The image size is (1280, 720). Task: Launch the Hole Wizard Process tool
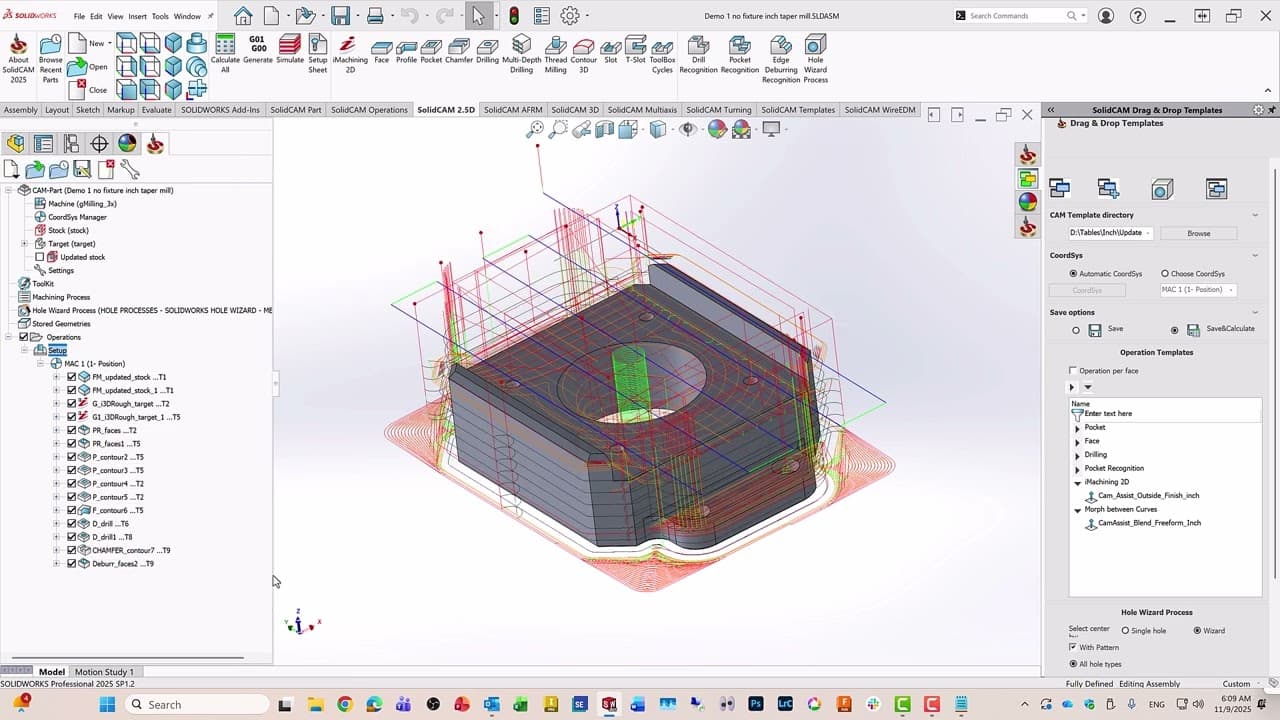coord(816,58)
